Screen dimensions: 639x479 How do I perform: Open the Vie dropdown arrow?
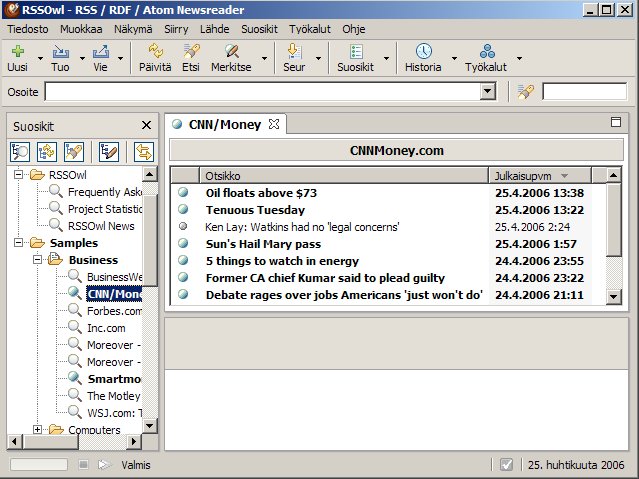(x=121, y=59)
